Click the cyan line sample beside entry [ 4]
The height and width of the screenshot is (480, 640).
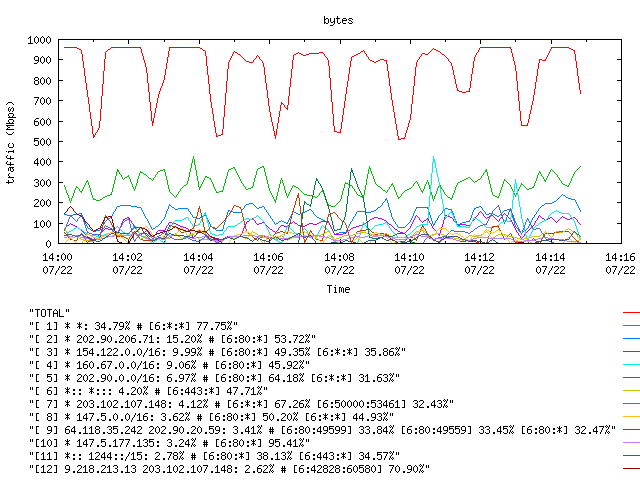[631, 364]
